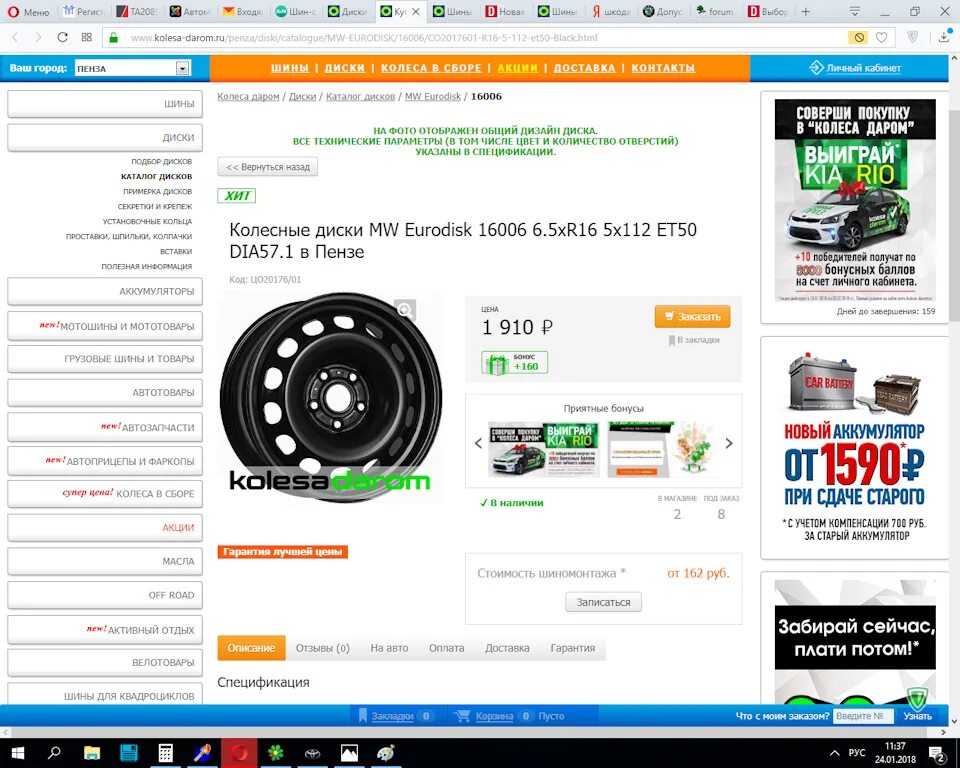The width and height of the screenshot is (960, 768).
Task: Switch to Доставка product tab
Action: click(507, 648)
